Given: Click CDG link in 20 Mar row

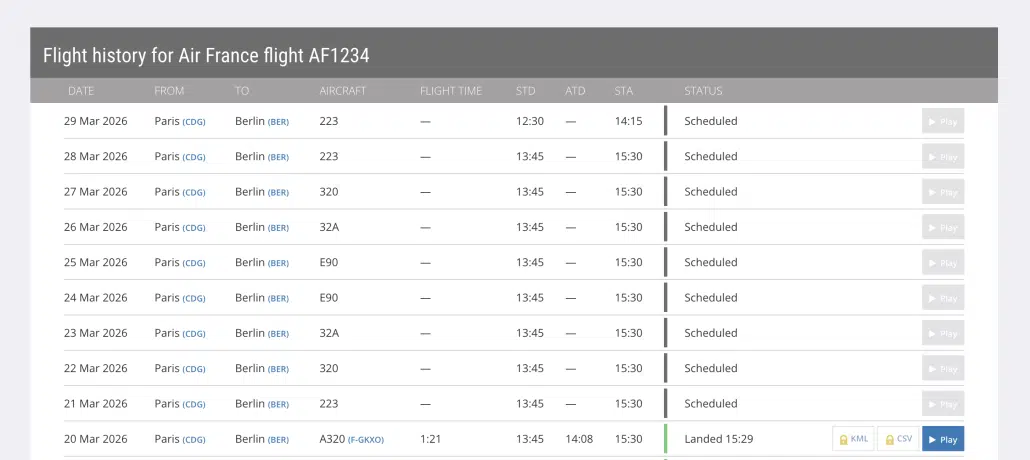Looking at the screenshot, I should click(194, 440).
